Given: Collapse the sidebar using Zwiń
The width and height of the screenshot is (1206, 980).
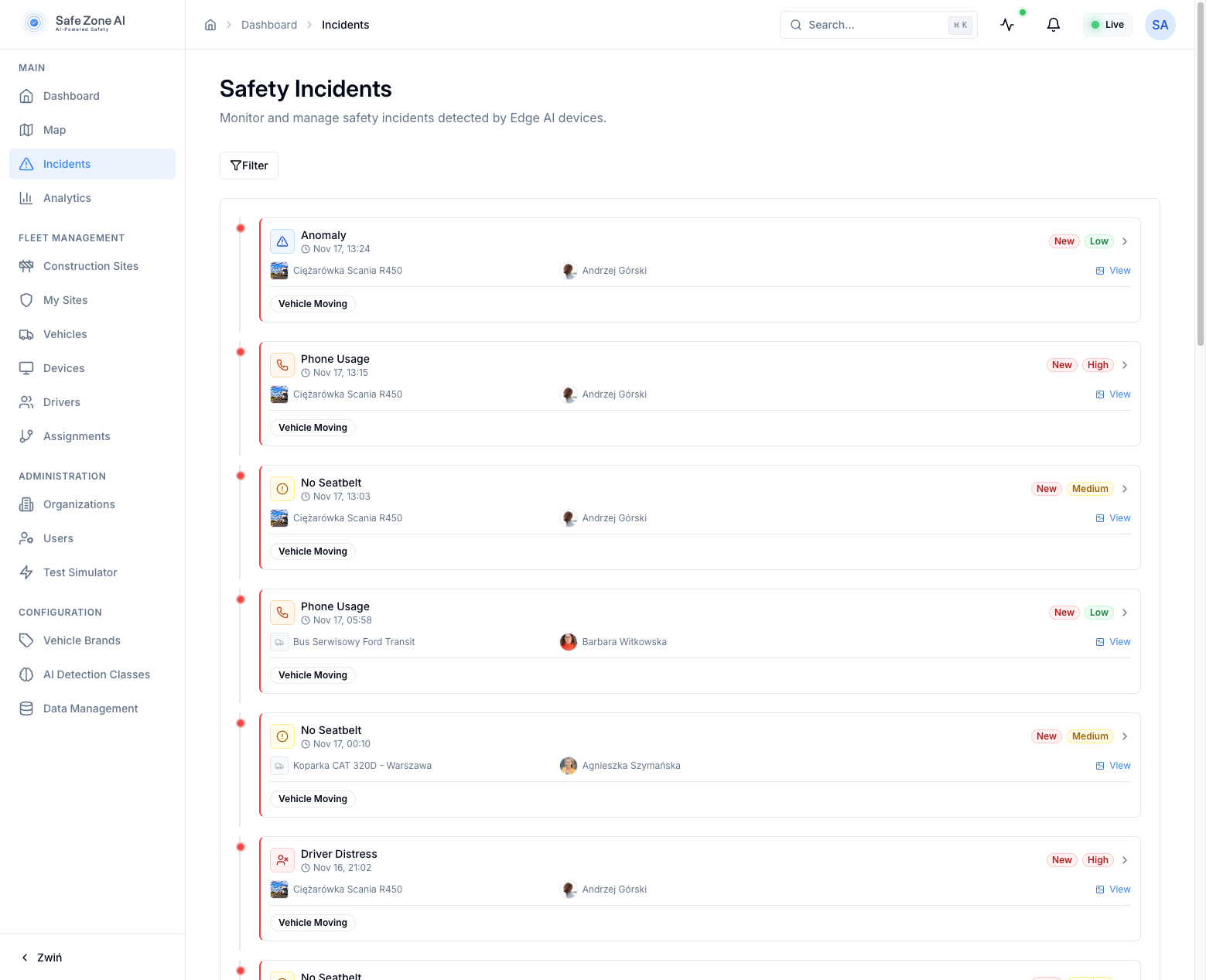Looking at the screenshot, I should [x=42, y=957].
